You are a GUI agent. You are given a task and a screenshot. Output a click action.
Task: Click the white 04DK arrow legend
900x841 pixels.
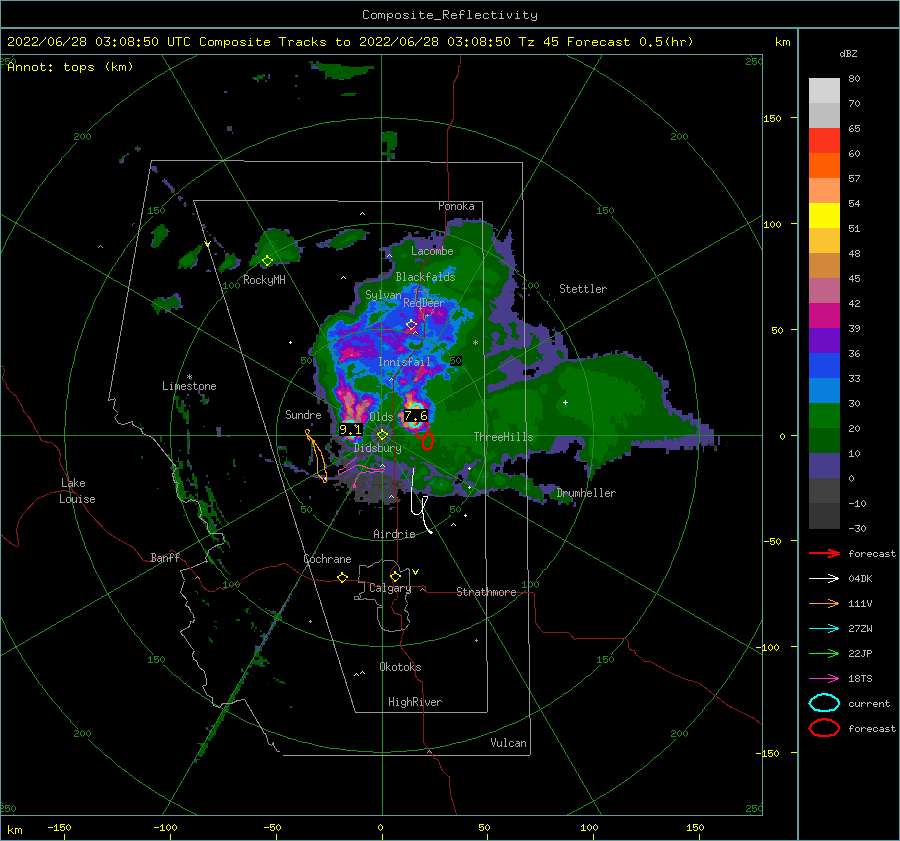824,579
